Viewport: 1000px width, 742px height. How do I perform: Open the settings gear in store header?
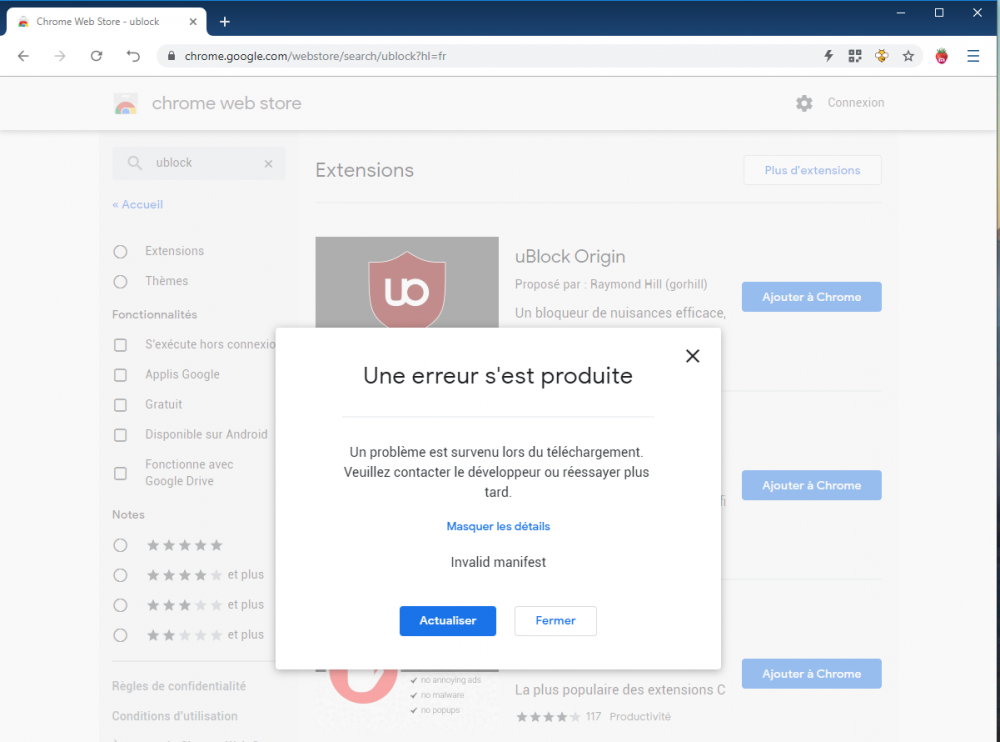[x=804, y=103]
